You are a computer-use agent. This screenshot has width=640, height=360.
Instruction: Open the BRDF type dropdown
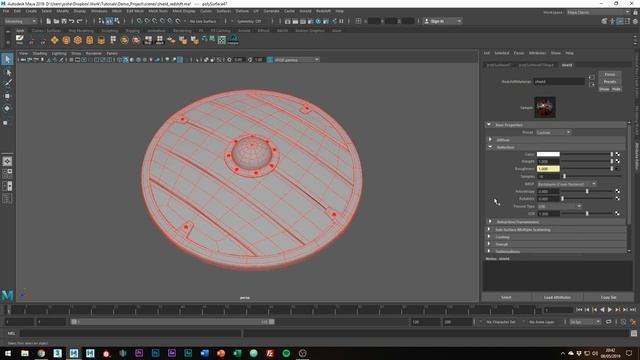point(567,184)
